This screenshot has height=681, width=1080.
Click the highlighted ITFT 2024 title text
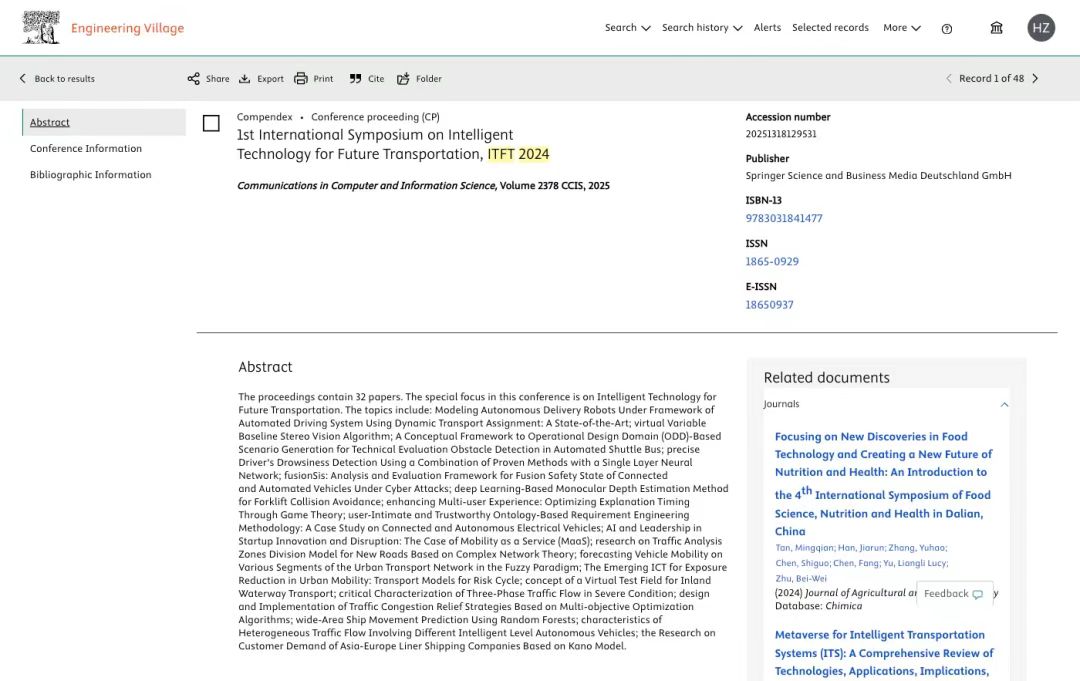coord(519,154)
